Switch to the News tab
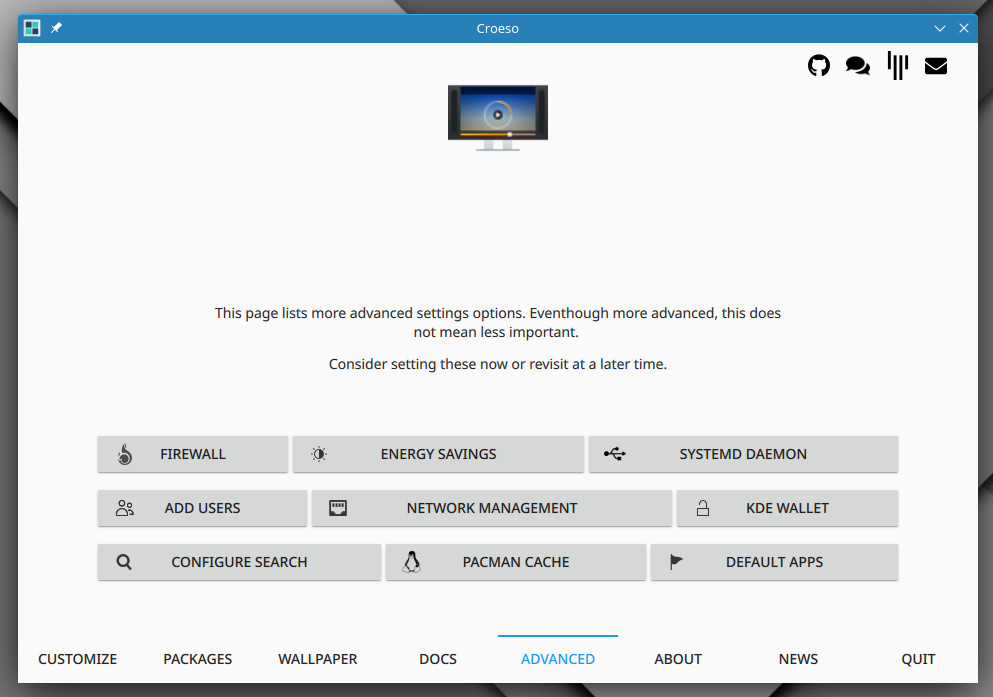The width and height of the screenshot is (993, 697). coord(798,659)
